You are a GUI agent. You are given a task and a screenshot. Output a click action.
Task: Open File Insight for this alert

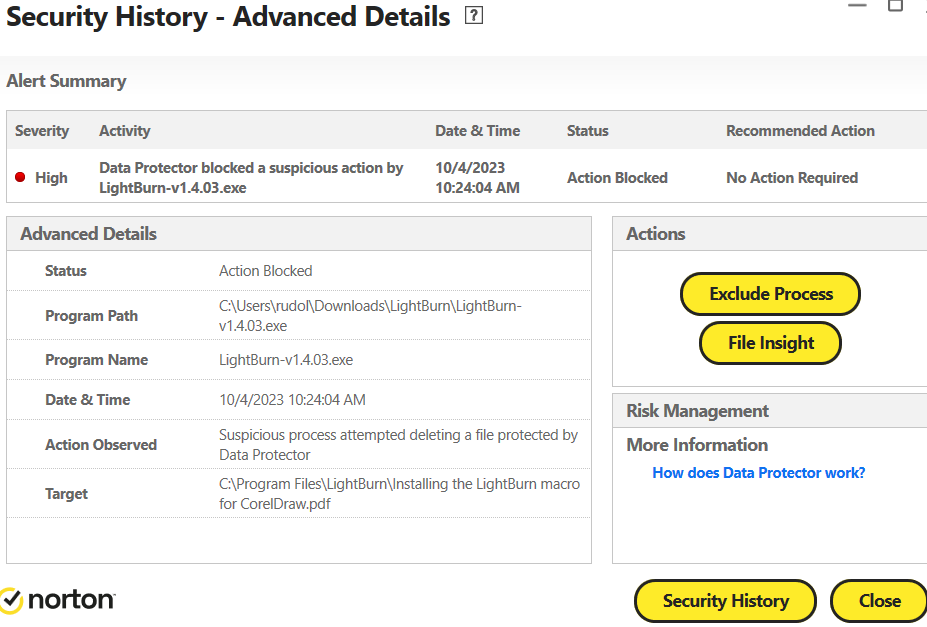(770, 343)
